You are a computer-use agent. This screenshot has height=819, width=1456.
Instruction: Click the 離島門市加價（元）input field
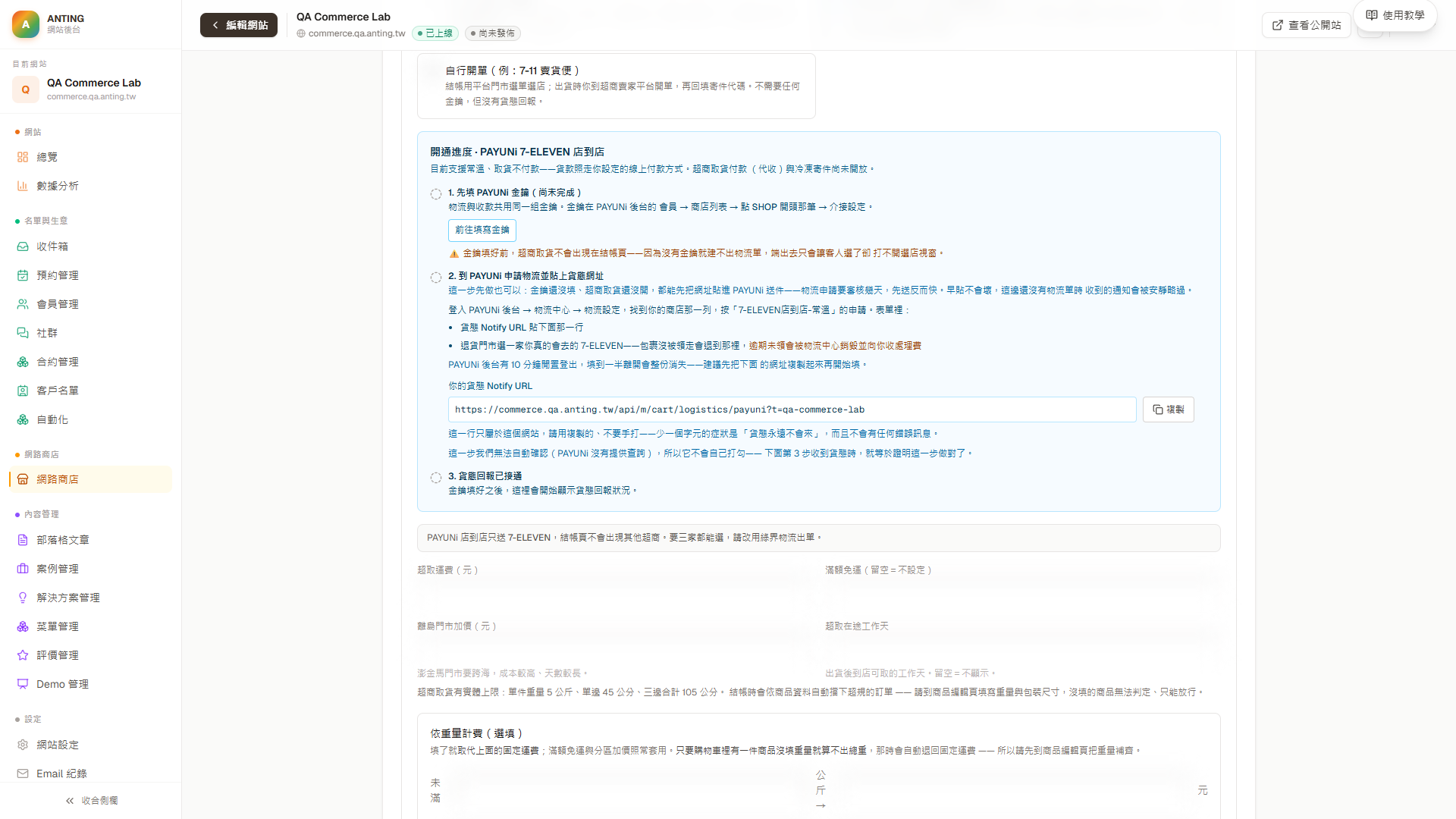614,650
